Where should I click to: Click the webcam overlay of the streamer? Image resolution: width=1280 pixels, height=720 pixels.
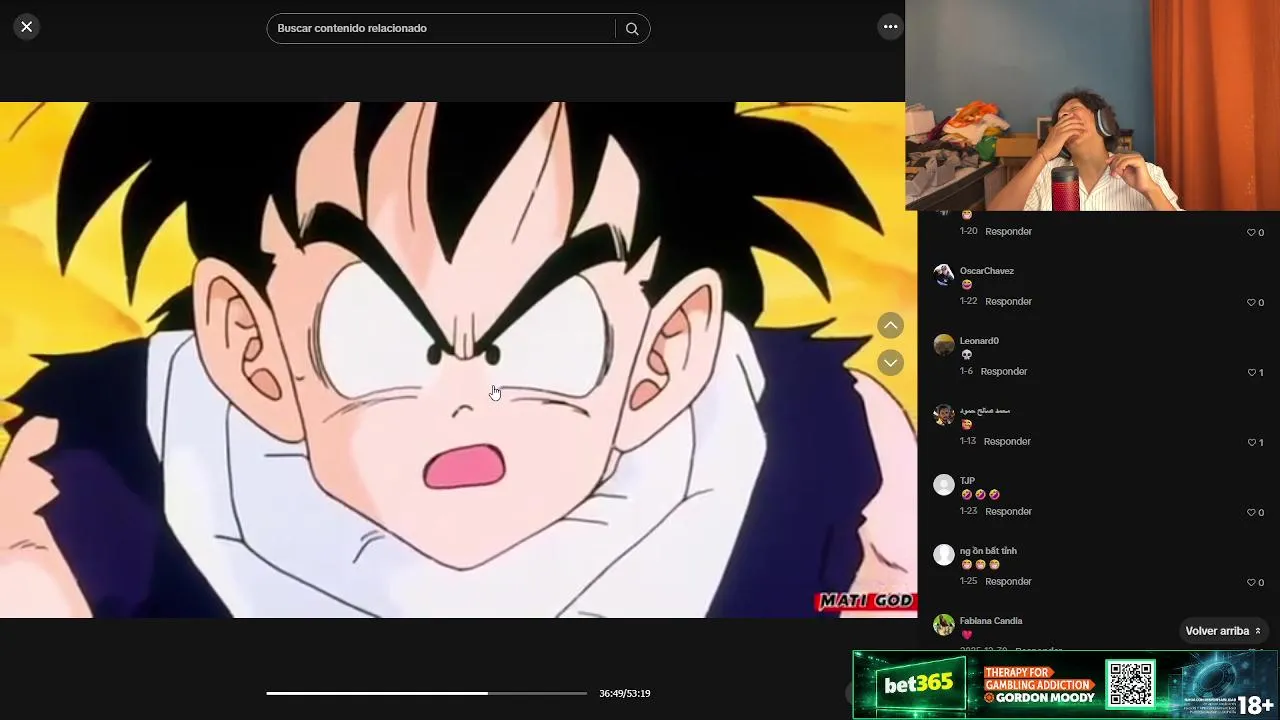pyautogui.click(x=1092, y=105)
